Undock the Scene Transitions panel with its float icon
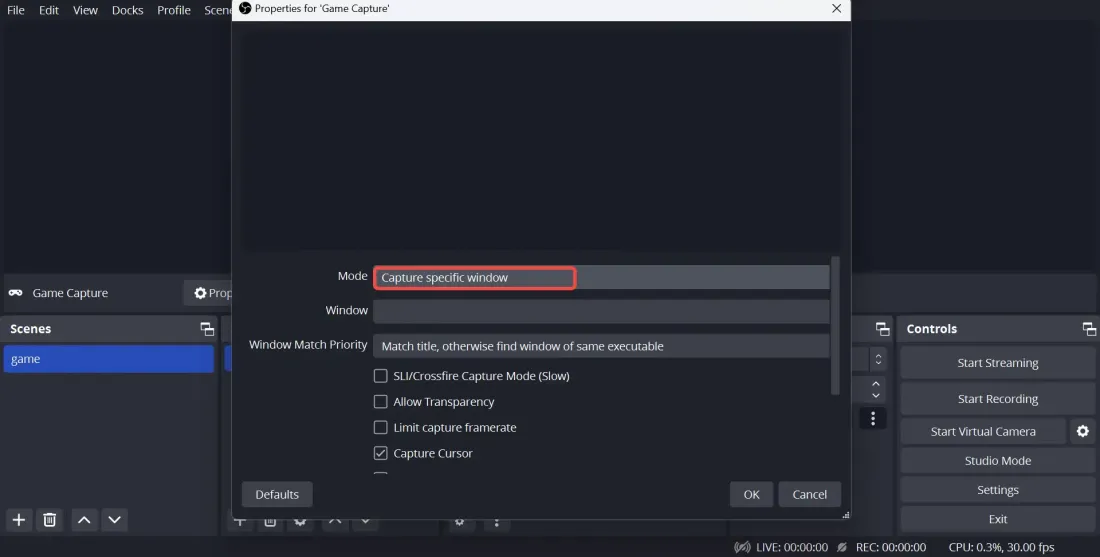1100x557 pixels. click(883, 328)
